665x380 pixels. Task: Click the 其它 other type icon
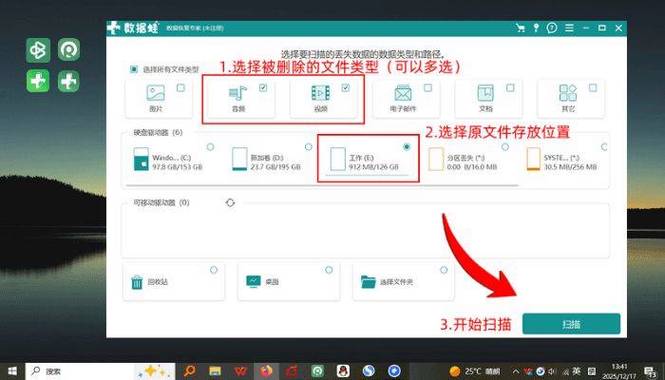568,93
